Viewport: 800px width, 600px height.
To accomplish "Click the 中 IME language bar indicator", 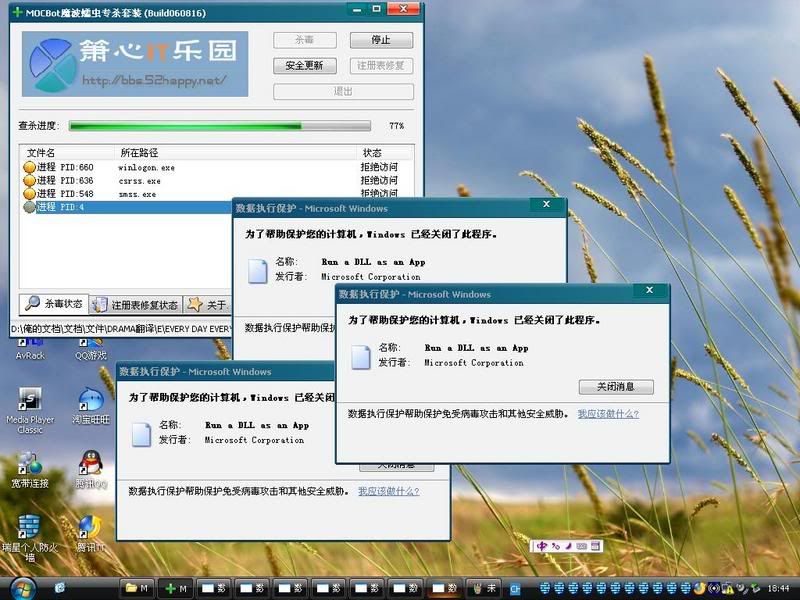I will [x=542, y=546].
